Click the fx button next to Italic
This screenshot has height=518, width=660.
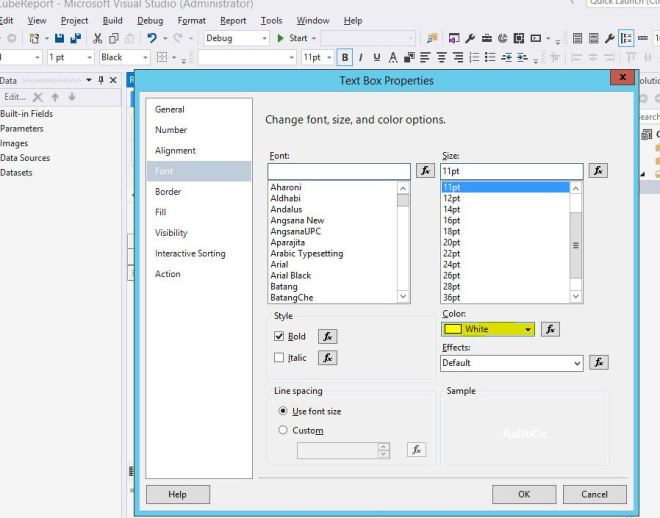(x=327, y=358)
